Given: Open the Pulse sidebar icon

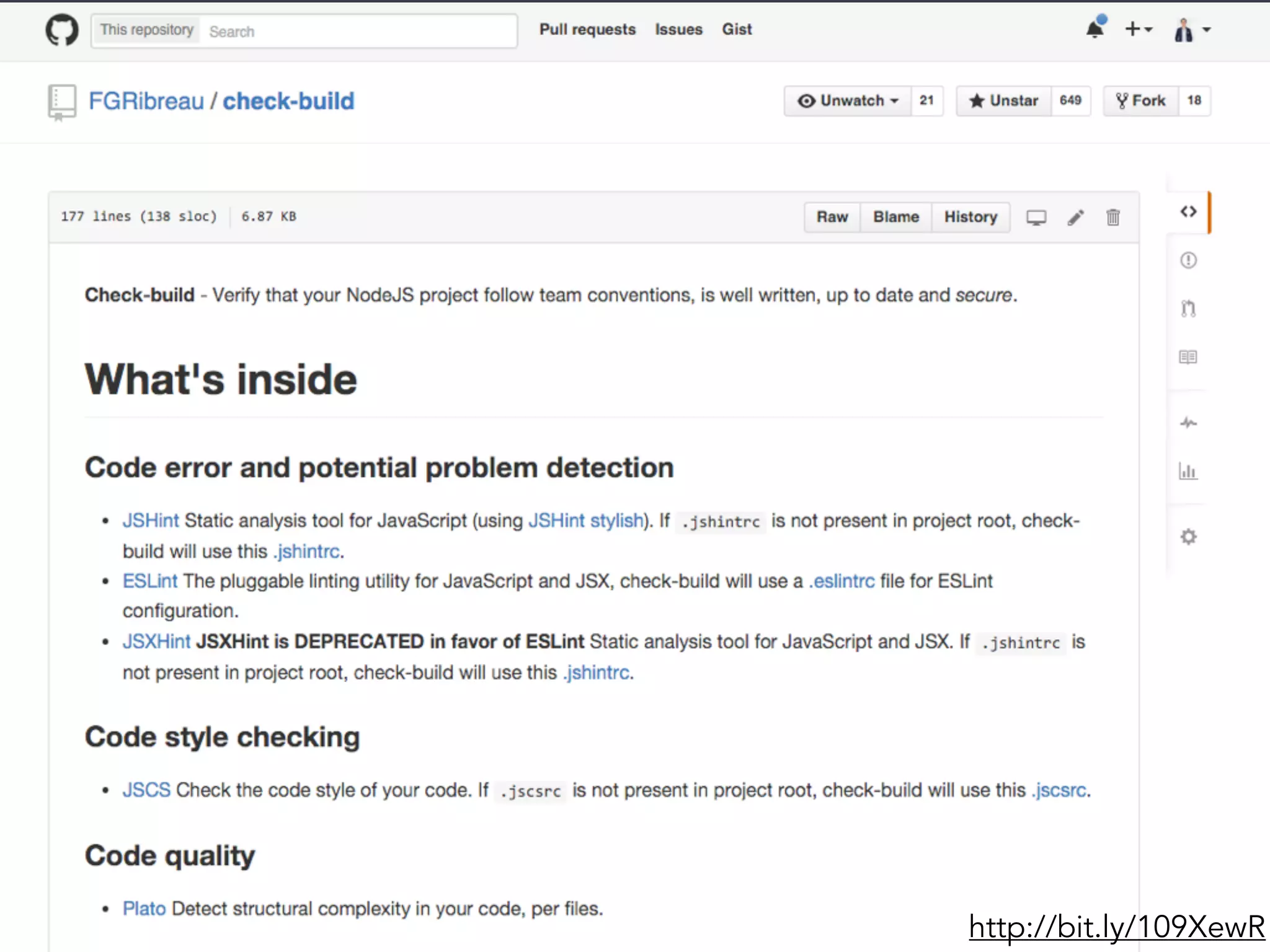Looking at the screenshot, I should coord(1188,423).
